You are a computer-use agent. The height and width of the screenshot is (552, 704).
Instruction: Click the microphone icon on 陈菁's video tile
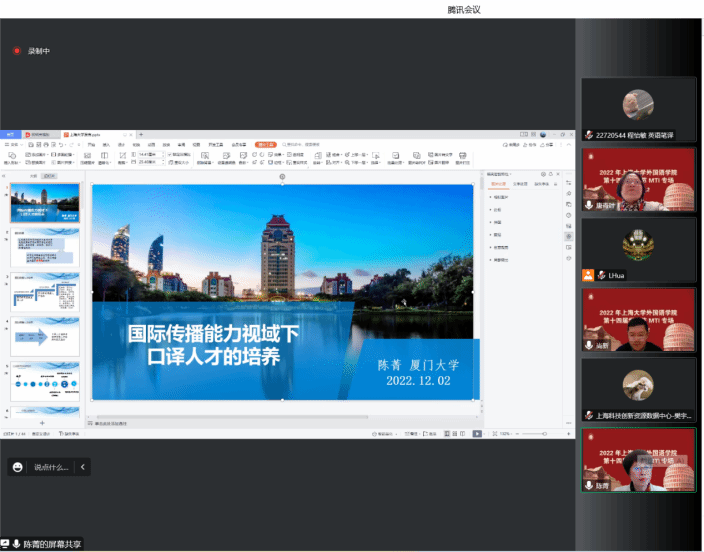(589, 486)
